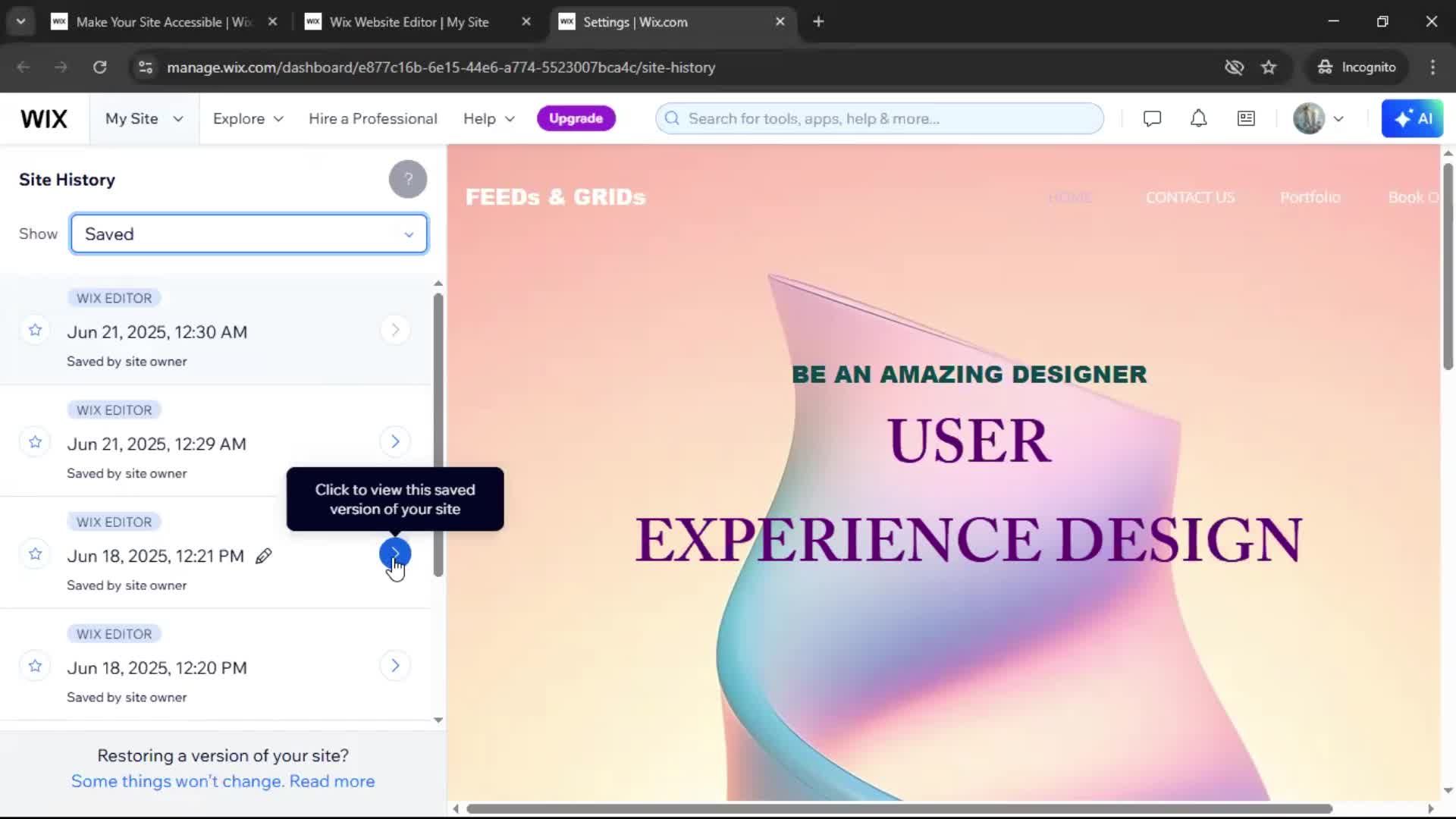Click the EXPERIENCE DESIGN heading in preview
The height and width of the screenshot is (819, 1456).
[x=968, y=540]
